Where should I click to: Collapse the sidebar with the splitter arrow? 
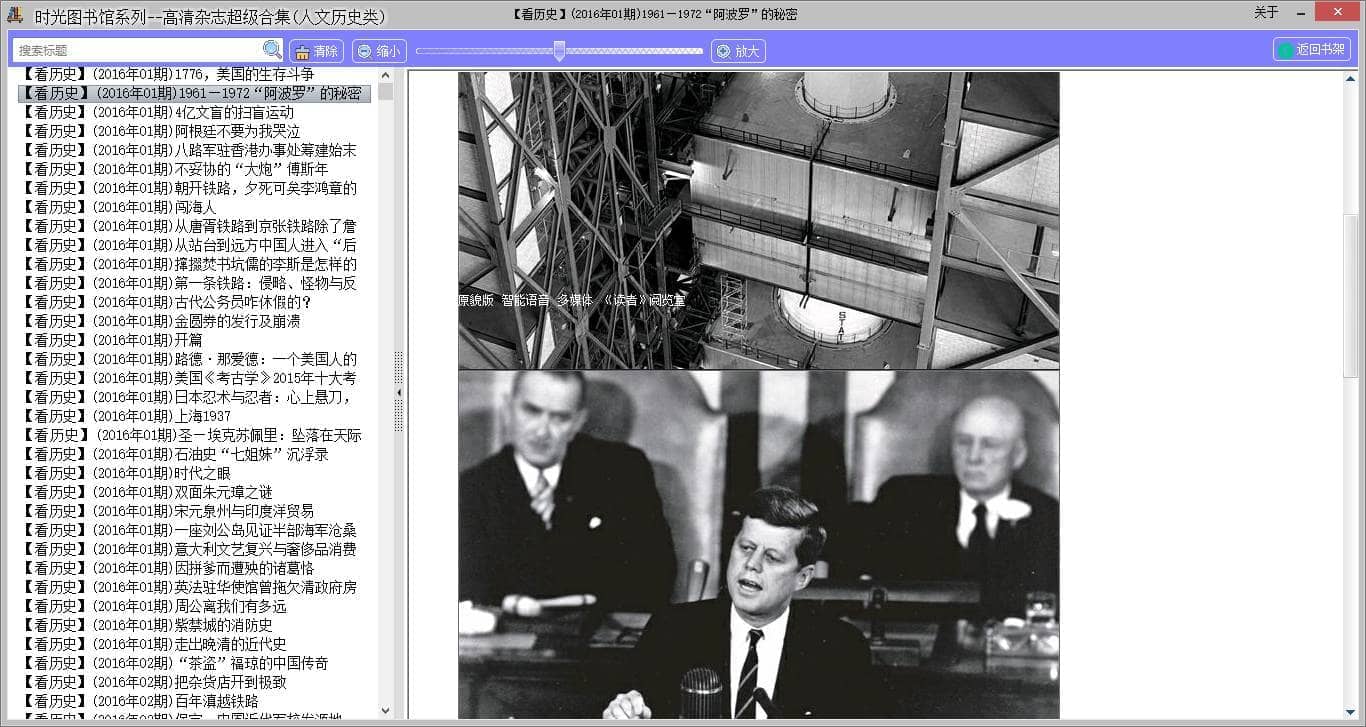(399, 393)
